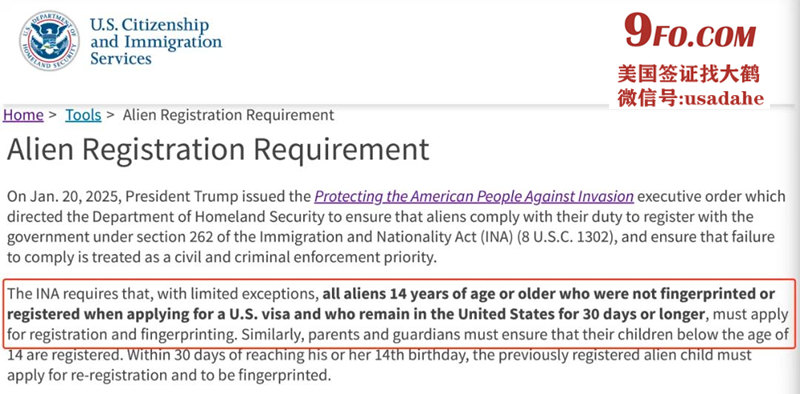This screenshot has height=394, width=800.
Task: Open the Tools breadcrumb link
Action: click(x=83, y=115)
